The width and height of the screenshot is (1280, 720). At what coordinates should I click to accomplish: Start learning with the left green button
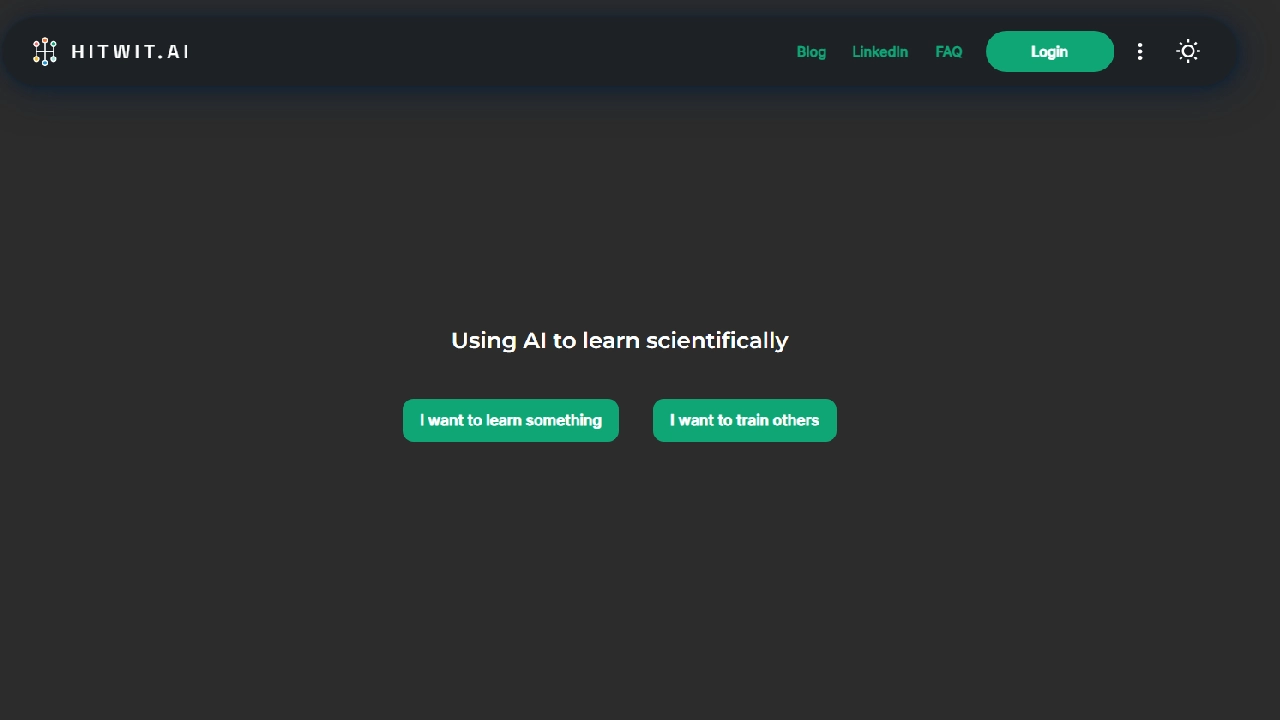[511, 420]
